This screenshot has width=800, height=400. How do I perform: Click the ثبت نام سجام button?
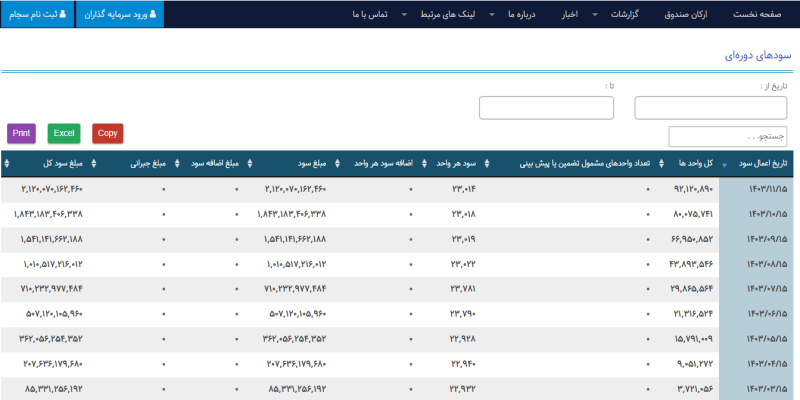pos(37,14)
